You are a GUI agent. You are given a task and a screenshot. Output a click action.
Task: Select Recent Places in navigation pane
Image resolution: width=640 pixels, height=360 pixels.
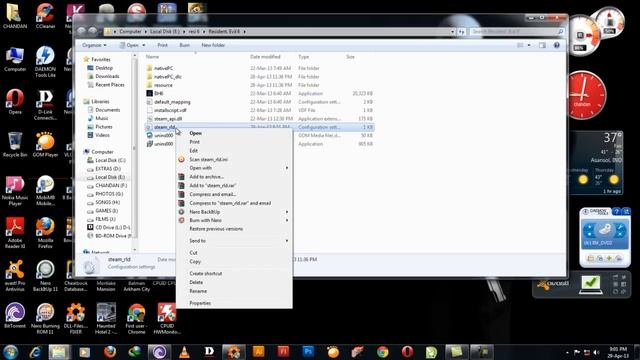pyautogui.click(x=109, y=85)
